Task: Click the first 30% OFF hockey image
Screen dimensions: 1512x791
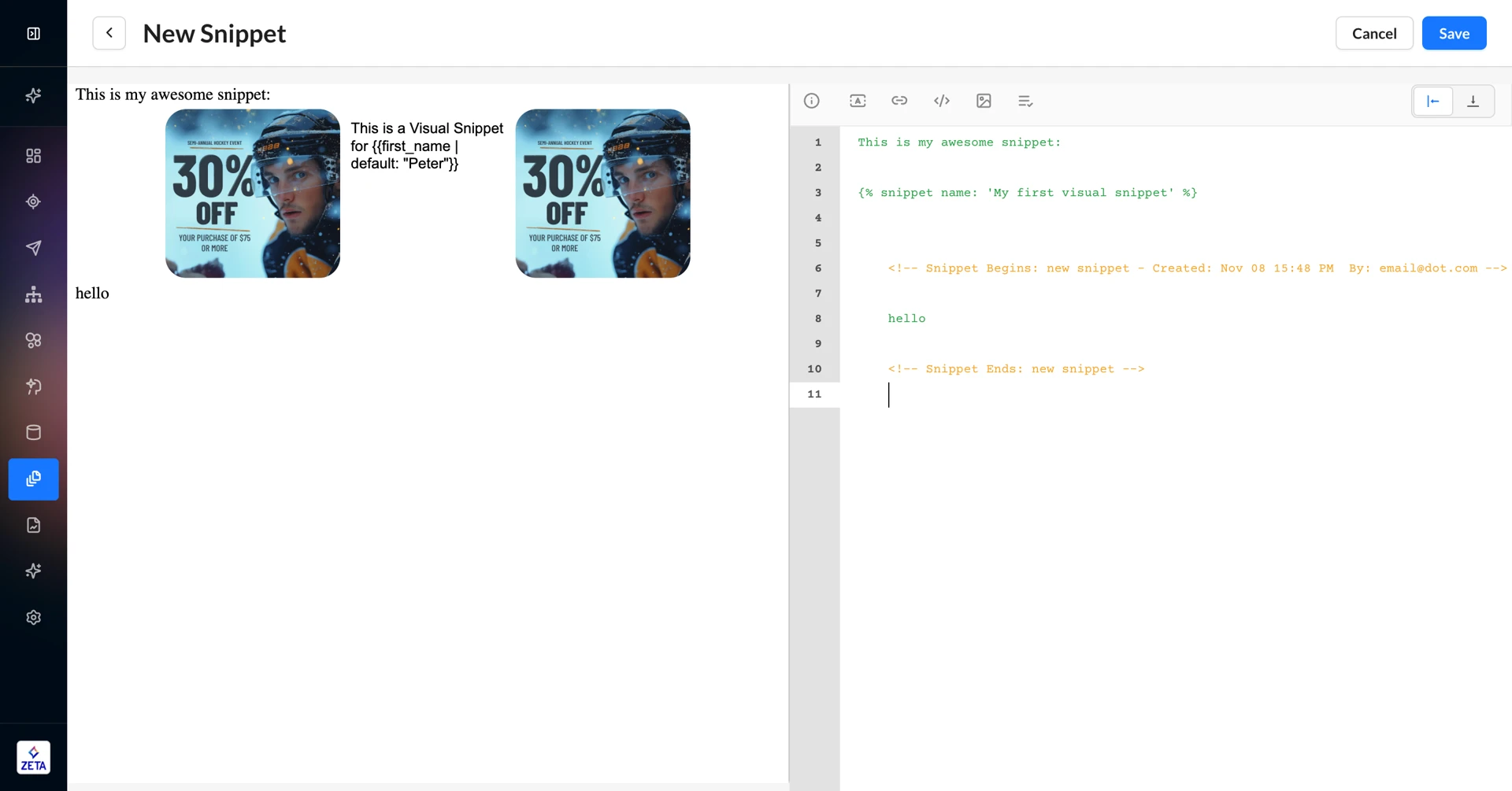Action: pos(253,194)
